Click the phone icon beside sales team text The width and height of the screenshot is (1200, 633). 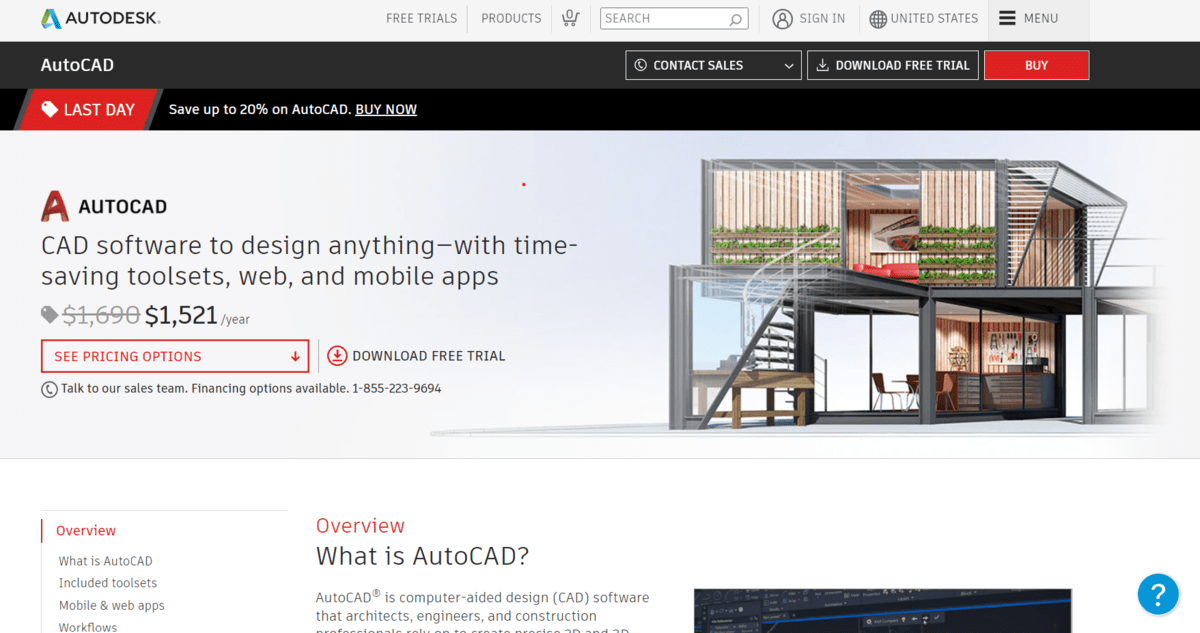tap(49, 389)
